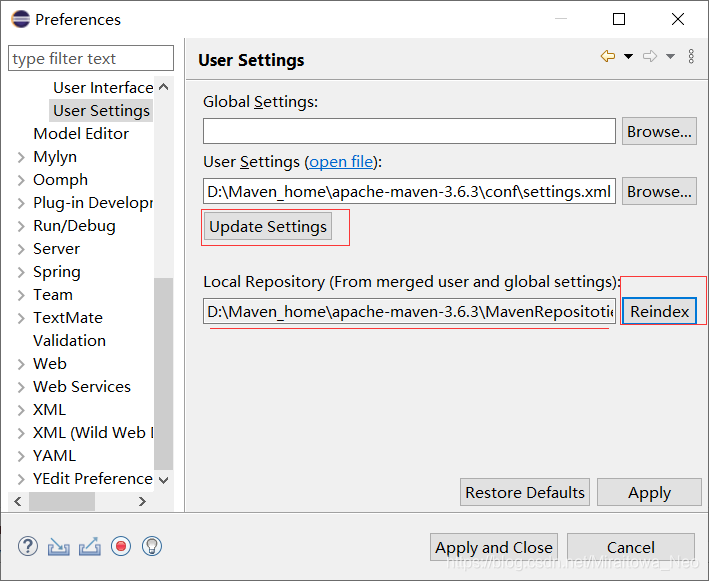709x581 pixels.
Task: Click the export preferences icon
Action: [x=90, y=546]
